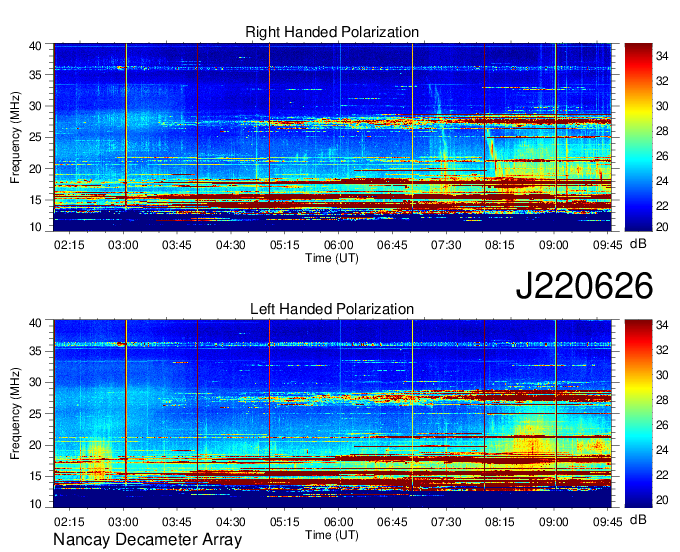Screen dimensions: 680x552
Task: Click the Left Handed Polarization spectrogram image
Action: click(x=332, y=414)
